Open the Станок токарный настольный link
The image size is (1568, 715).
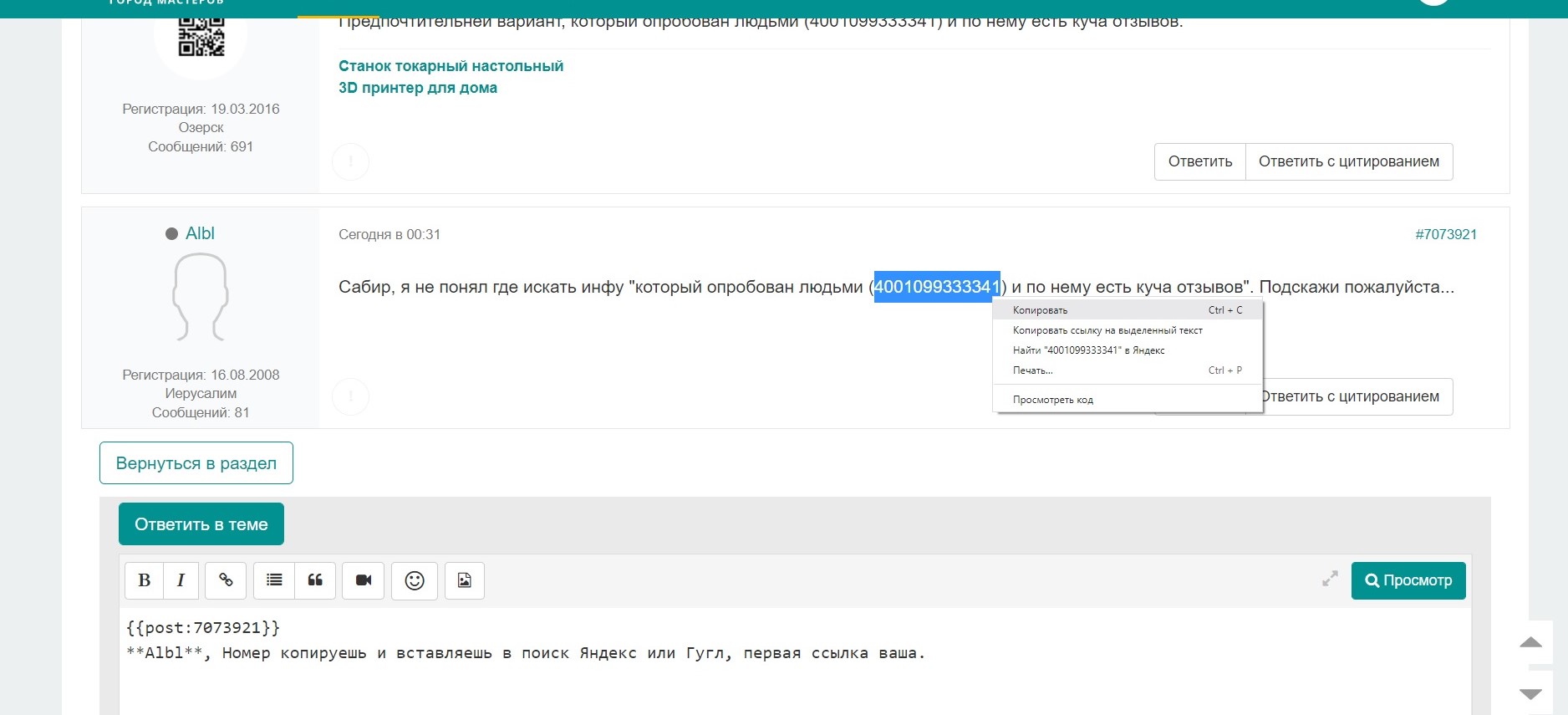[451, 66]
